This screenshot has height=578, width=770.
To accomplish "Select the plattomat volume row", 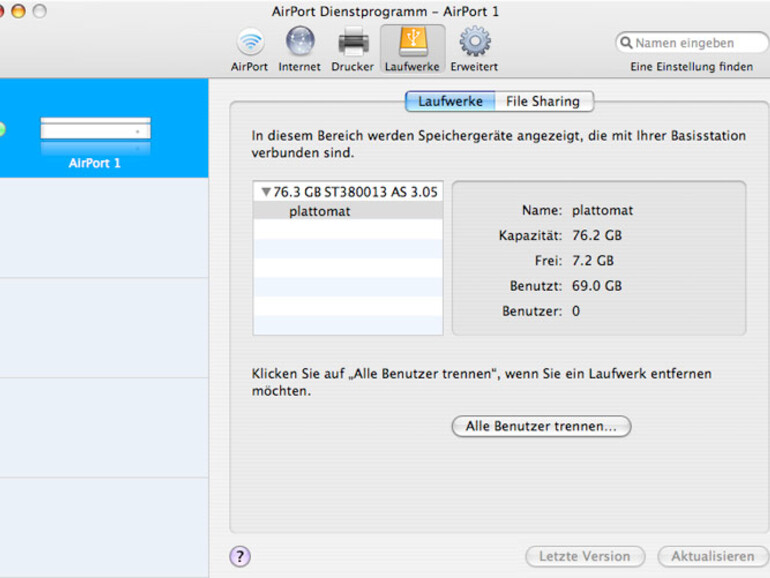I will coord(348,211).
